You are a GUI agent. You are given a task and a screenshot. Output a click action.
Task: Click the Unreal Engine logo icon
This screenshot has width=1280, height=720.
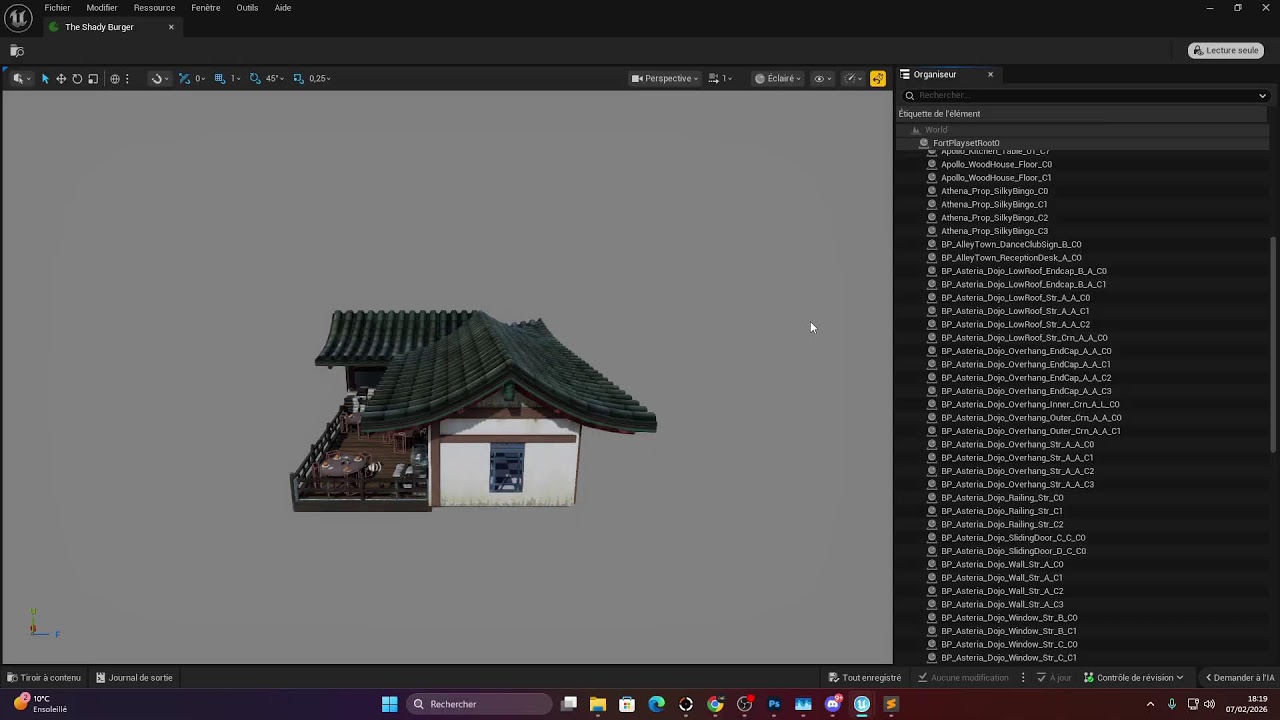coord(18,18)
